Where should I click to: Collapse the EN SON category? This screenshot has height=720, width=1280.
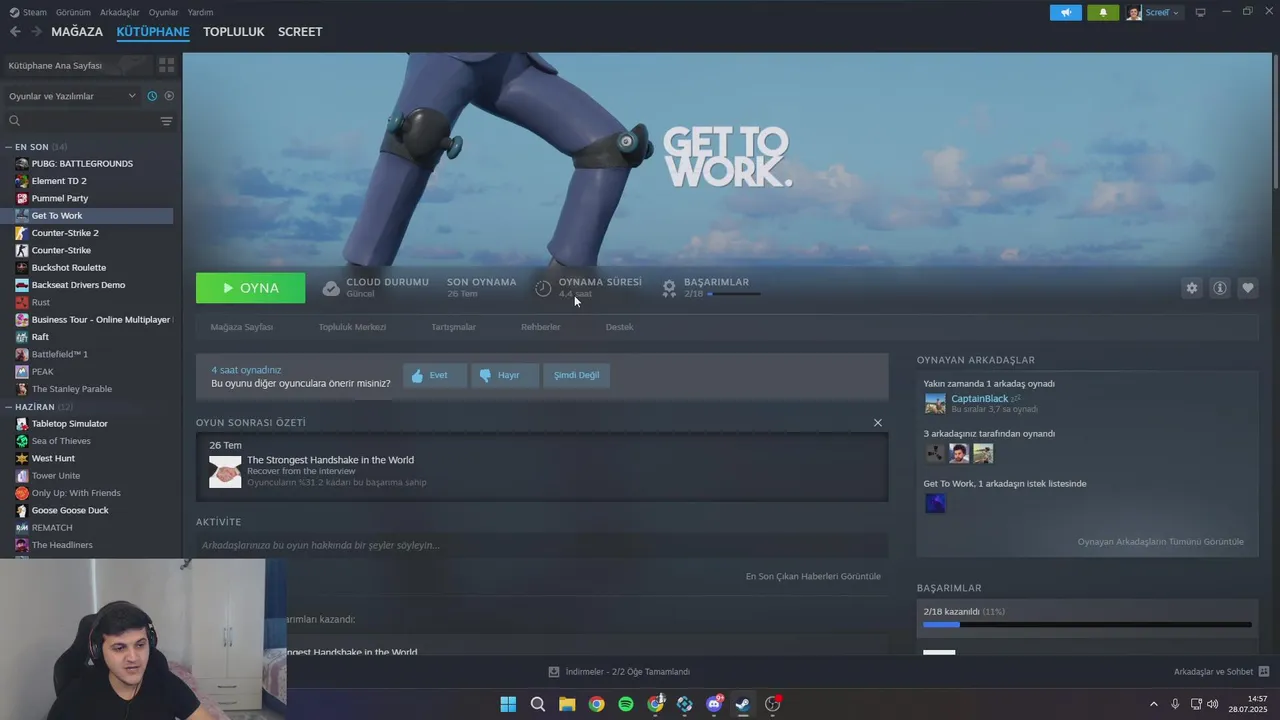coord(9,147)
